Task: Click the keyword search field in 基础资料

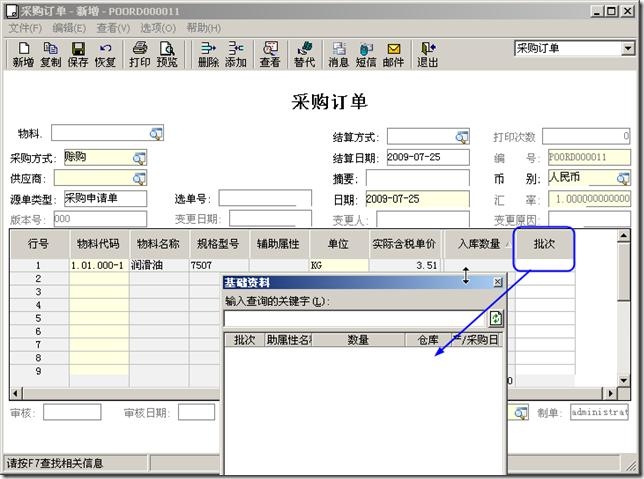Action: (x=354, y=318)
